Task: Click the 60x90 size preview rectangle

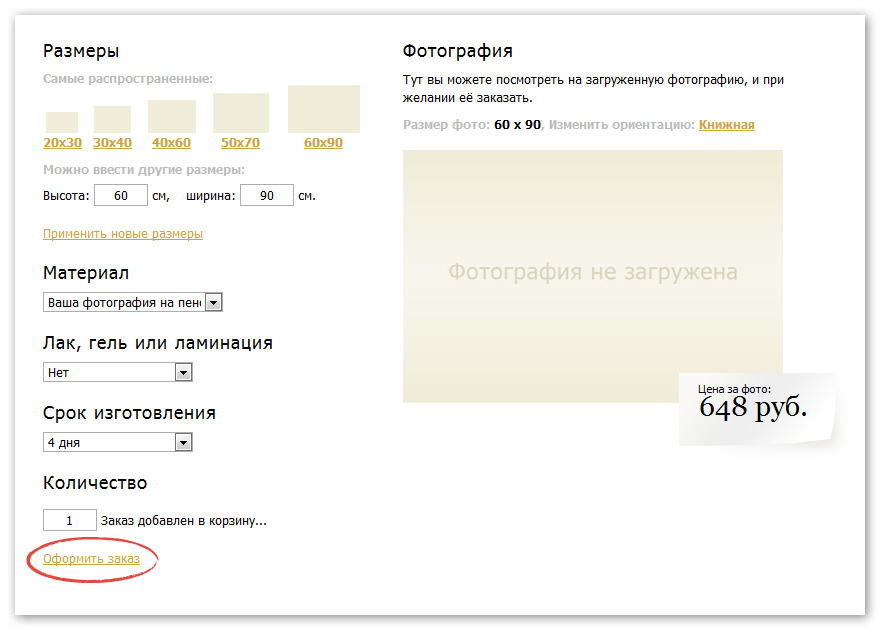Action: pos(324,109)
